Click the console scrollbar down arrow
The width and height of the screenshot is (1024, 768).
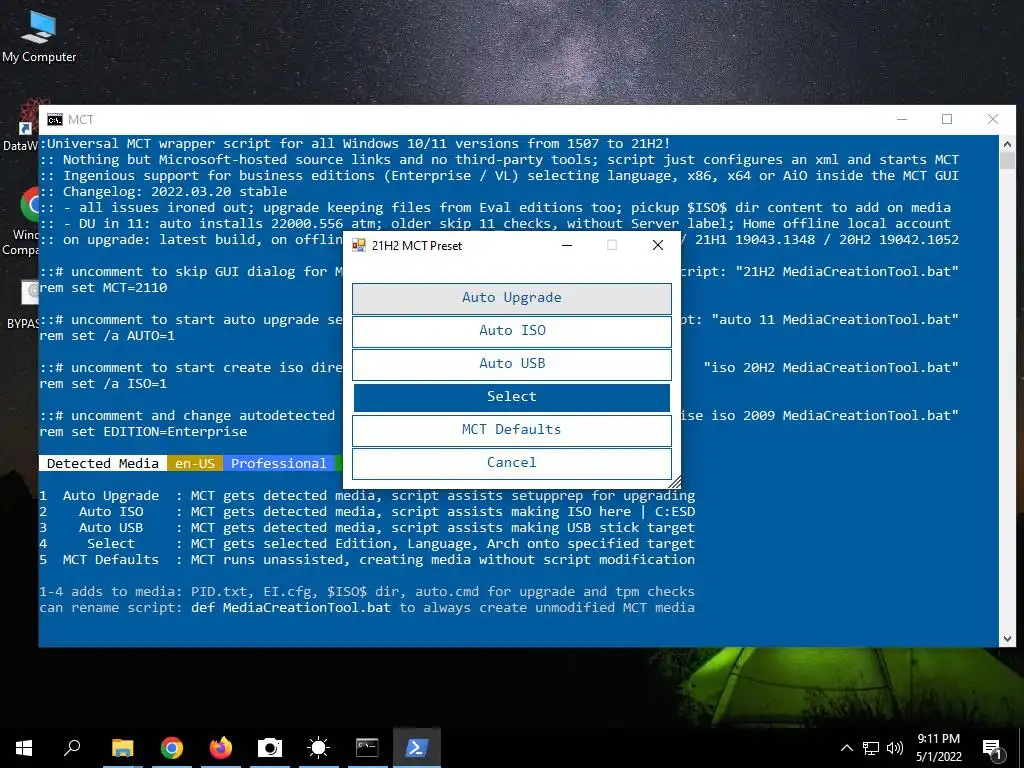1007,639
